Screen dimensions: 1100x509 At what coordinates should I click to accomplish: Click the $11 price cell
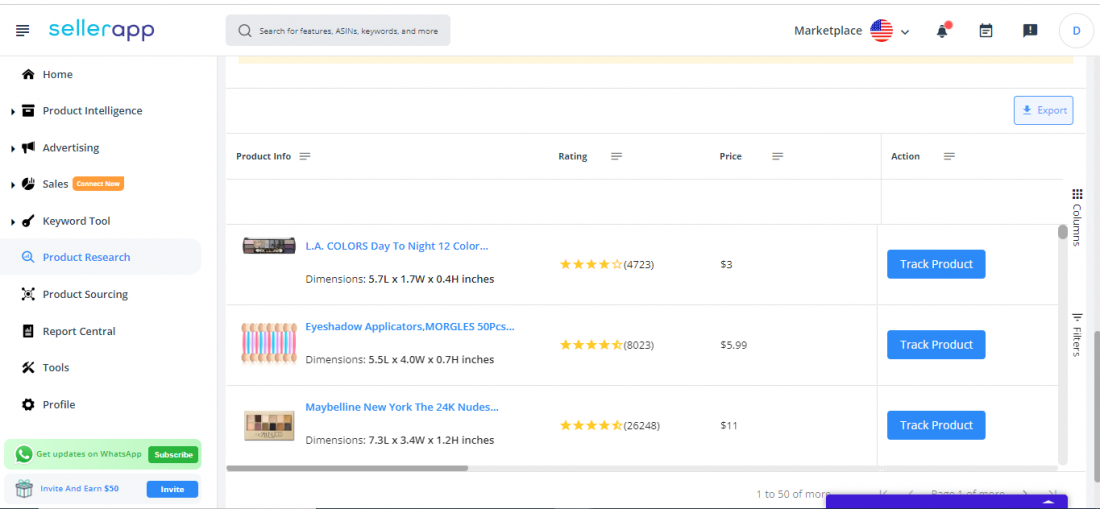pyautogui.click(x=727, y=426)
